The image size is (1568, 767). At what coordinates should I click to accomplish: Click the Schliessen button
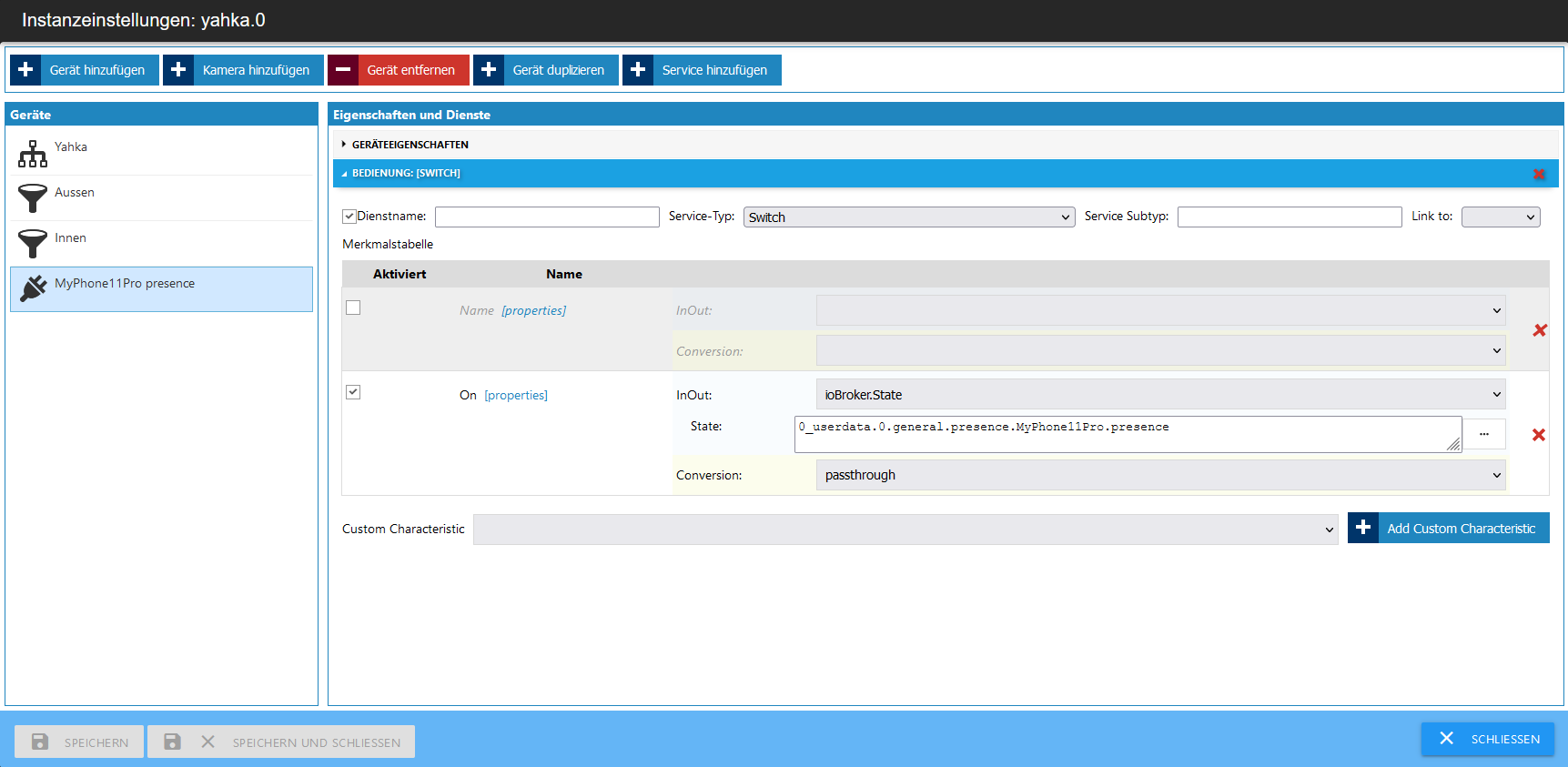tap(1488, 739)
